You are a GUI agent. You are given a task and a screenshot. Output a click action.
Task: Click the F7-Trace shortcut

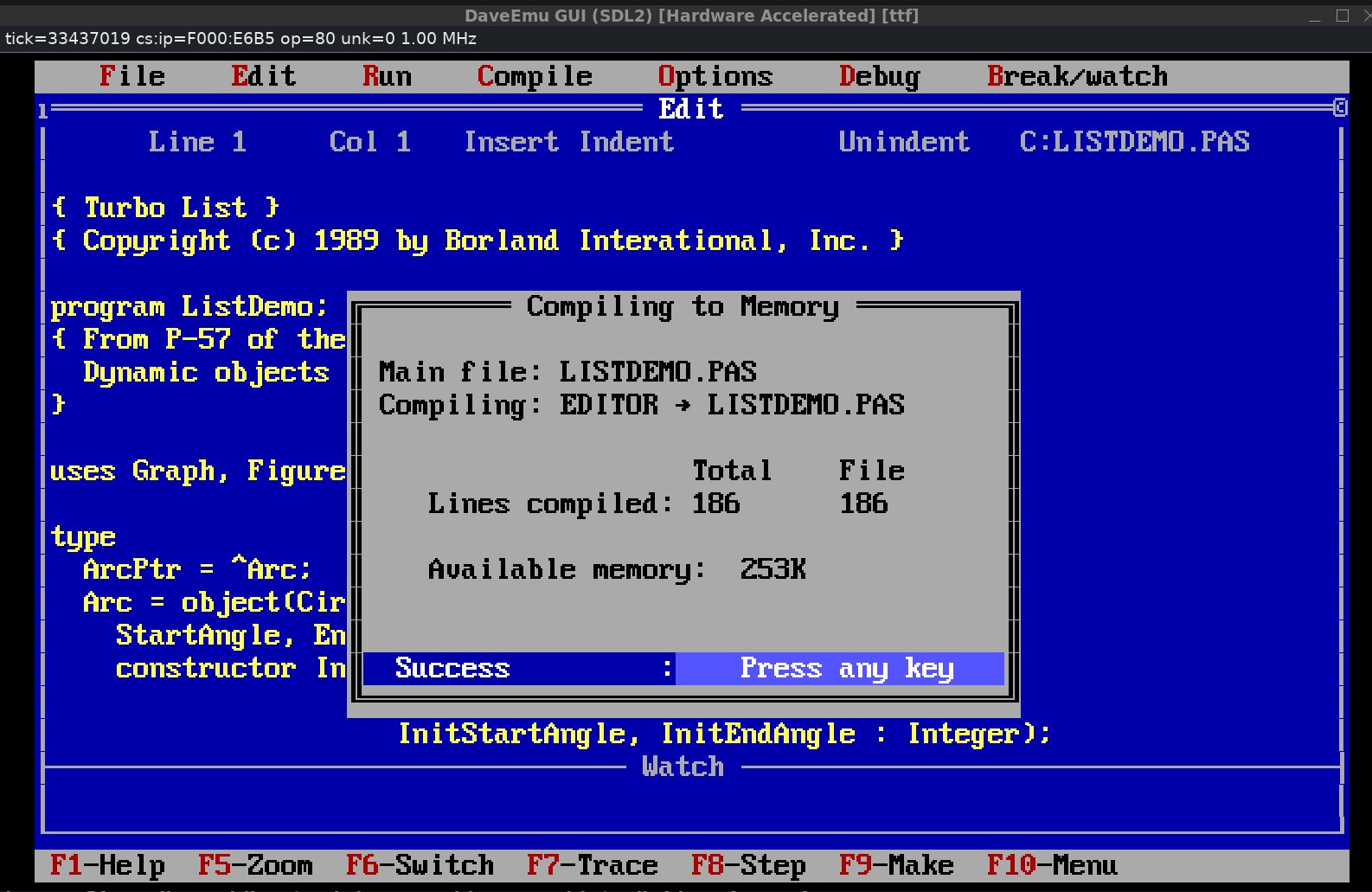tap(592, 865)
